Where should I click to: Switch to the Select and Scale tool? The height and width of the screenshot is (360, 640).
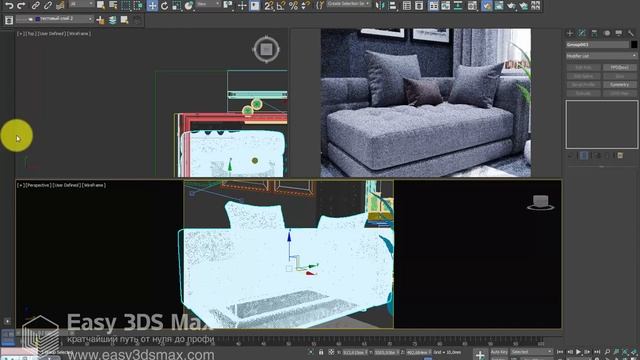click(176, 5)
